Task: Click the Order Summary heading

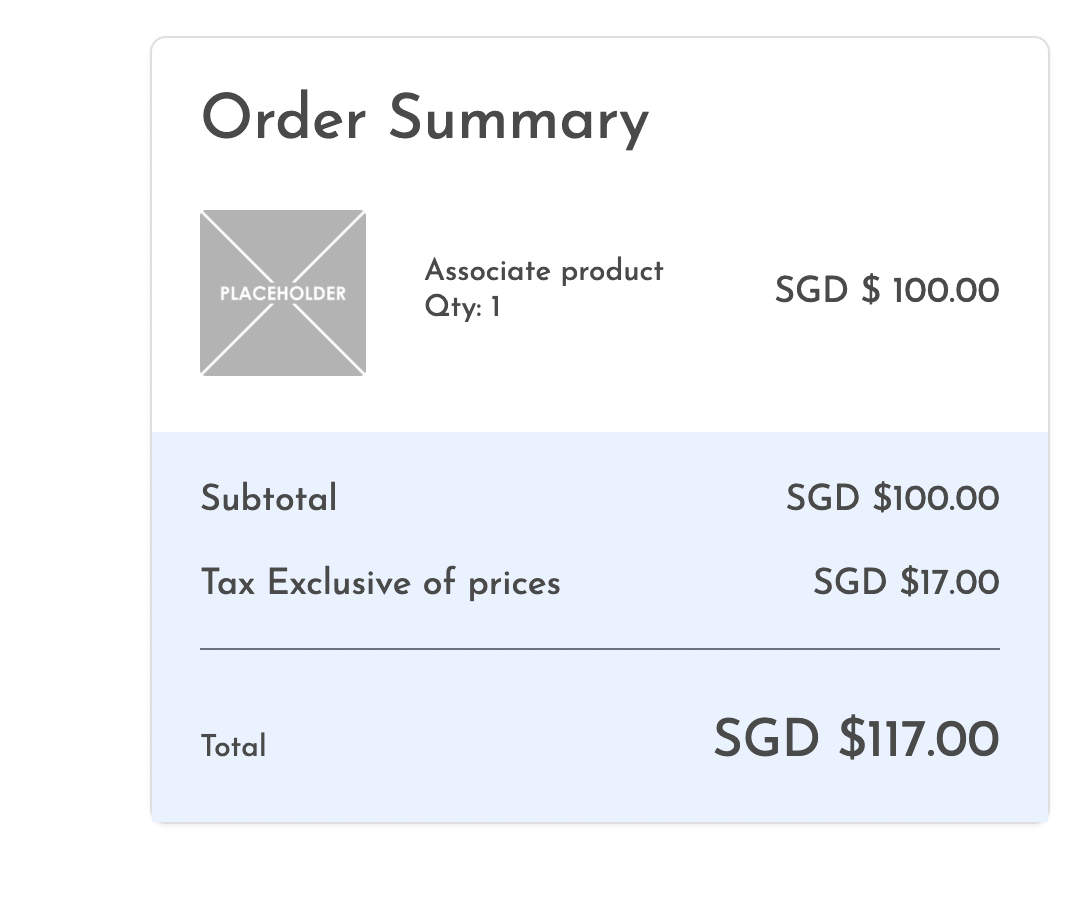Action: tap(425, 118)
